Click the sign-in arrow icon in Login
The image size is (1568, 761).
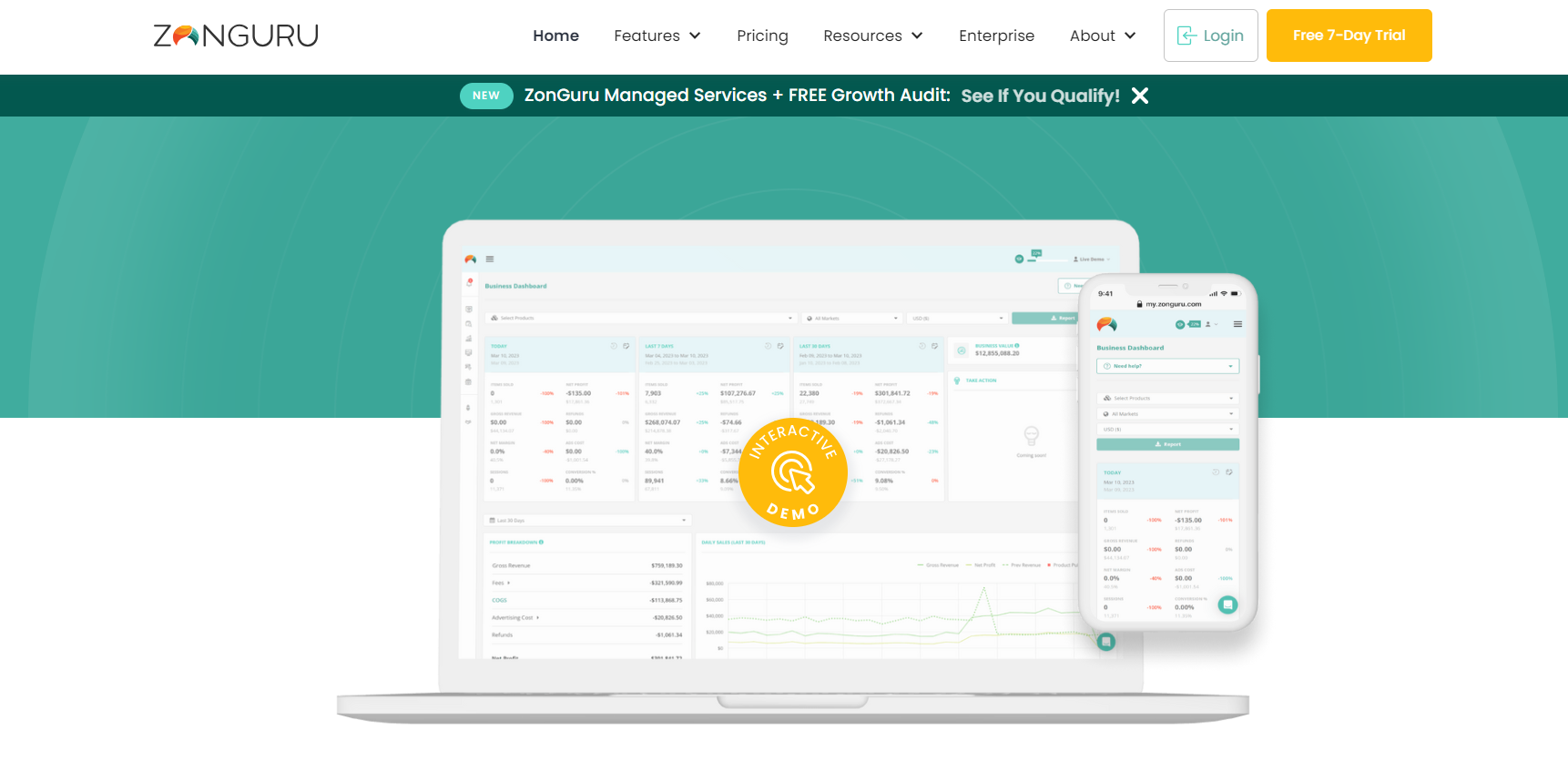[1186, 36]
